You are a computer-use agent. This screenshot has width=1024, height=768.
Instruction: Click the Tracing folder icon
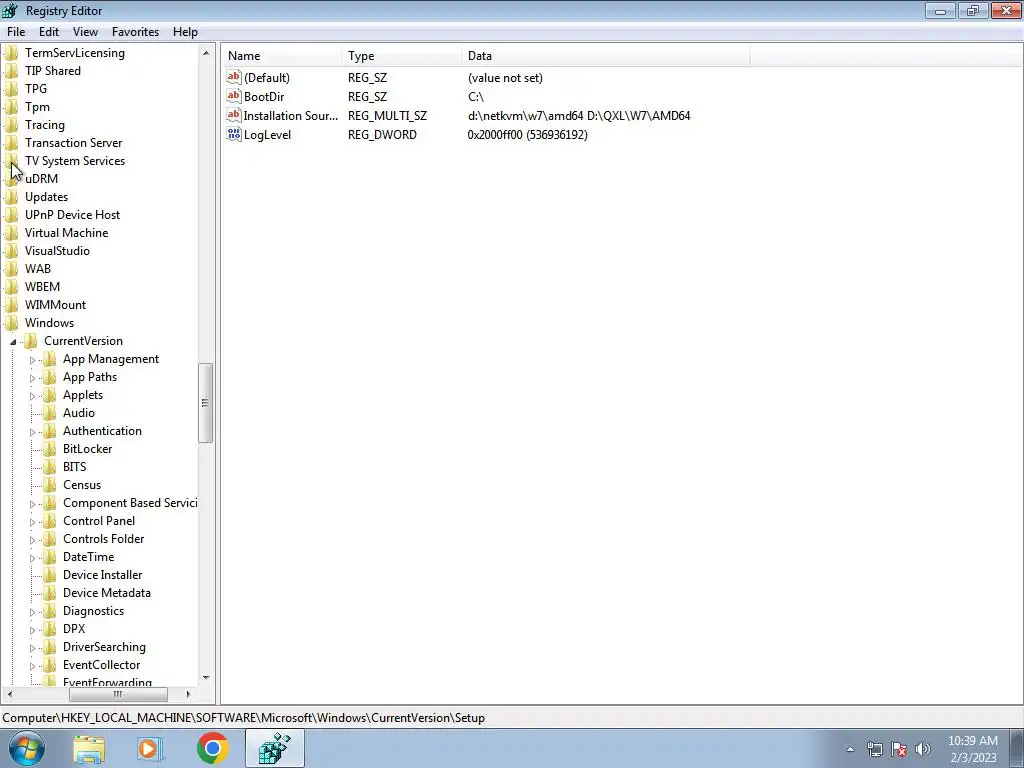pos(12,125)
